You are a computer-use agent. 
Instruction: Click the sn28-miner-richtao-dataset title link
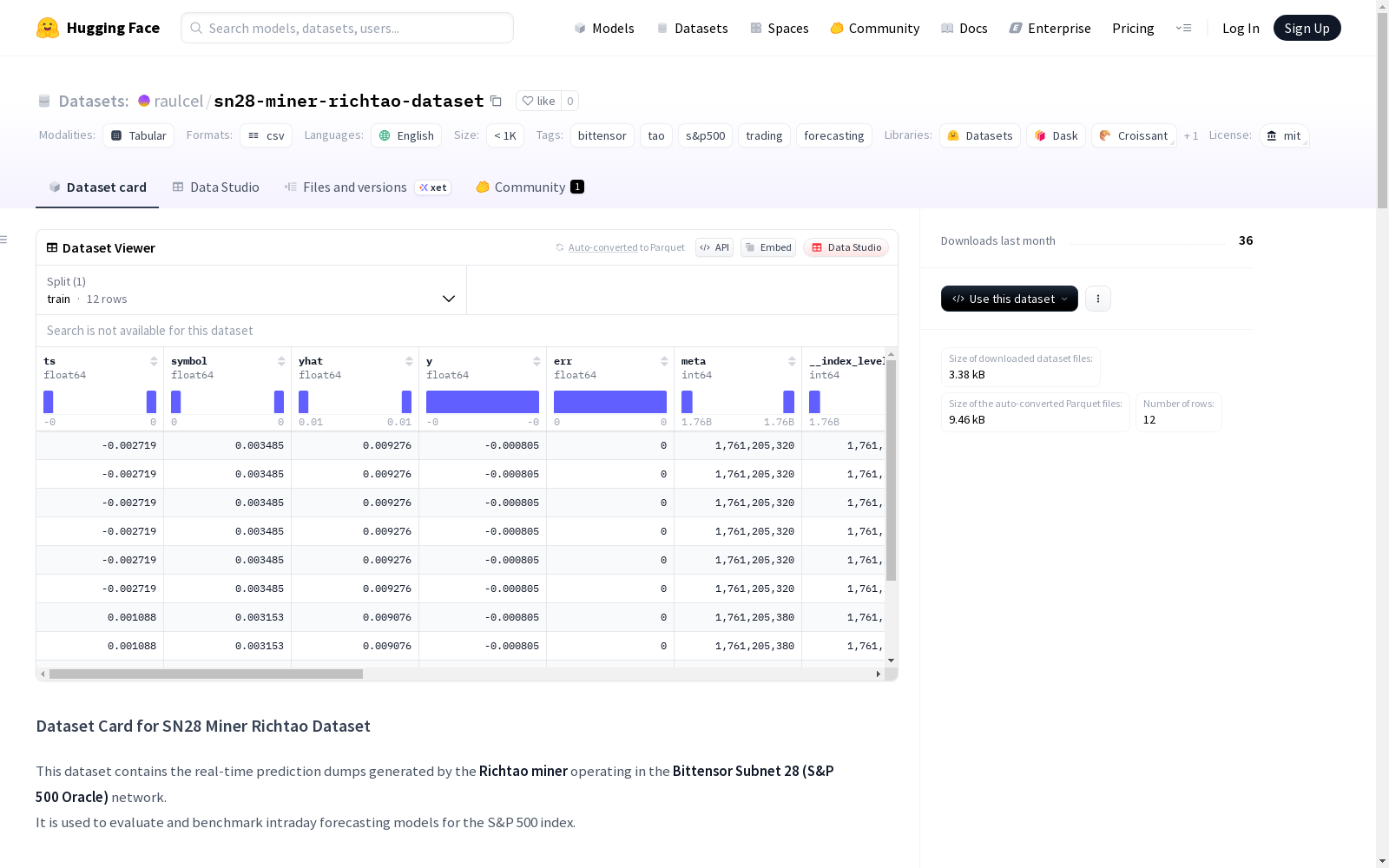point(349,101)
